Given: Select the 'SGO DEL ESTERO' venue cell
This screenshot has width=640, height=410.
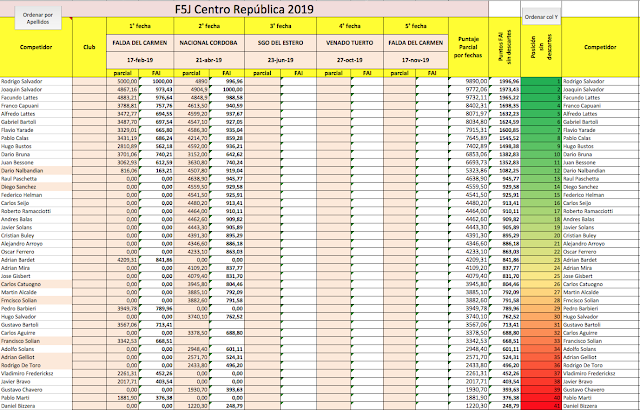Looking at the screenshot, I should point(280,43).
